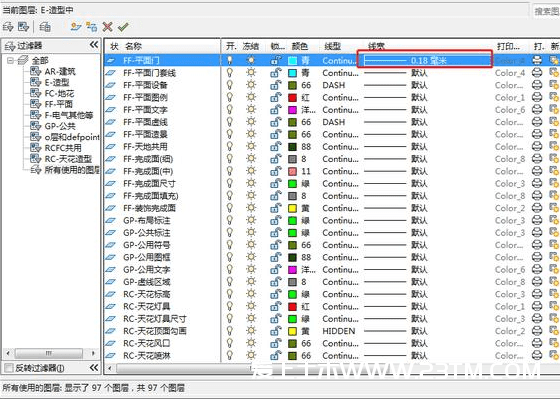Sort layers by the 名称 column header
The image size is (560, 399).
pyautogui.click(x=133, y=46)
